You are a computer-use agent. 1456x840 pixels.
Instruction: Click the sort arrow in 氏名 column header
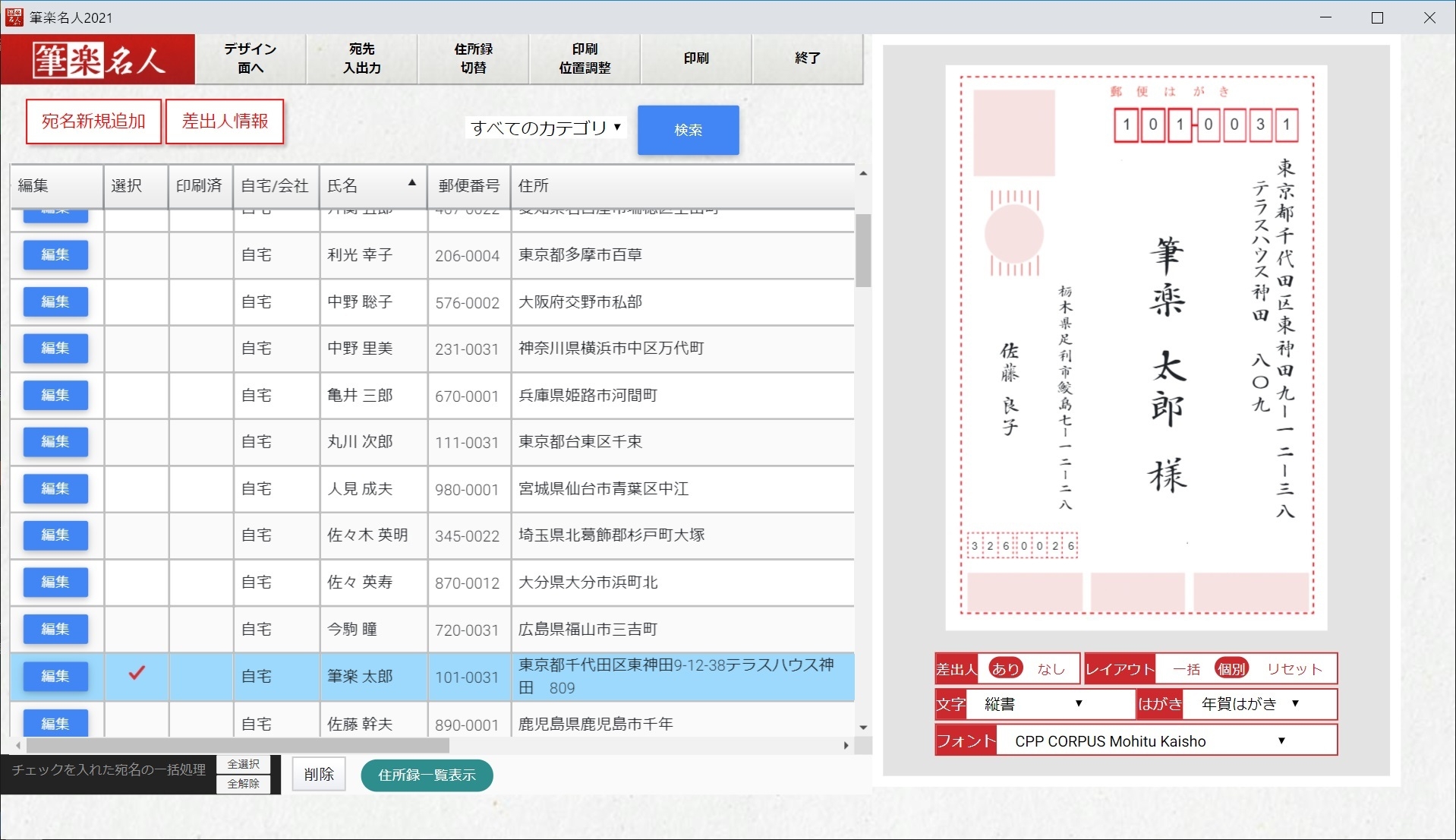pyautogui.click(x=412, y=183)
